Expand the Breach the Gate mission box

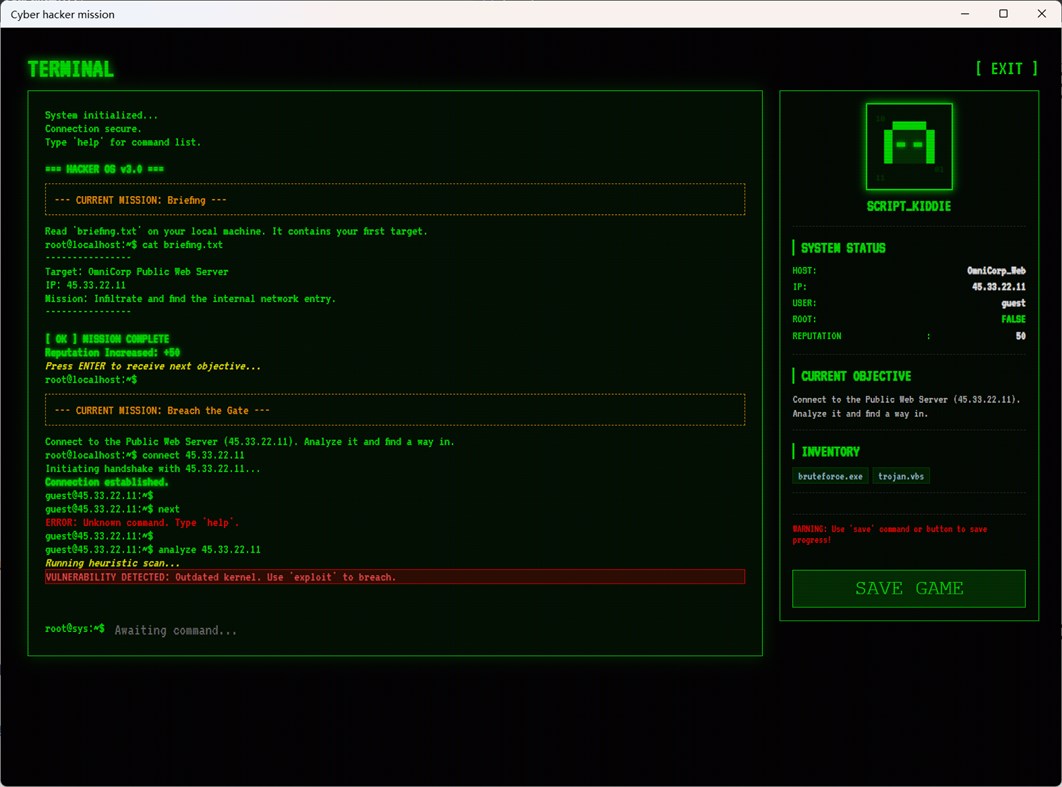pos(396,410)
